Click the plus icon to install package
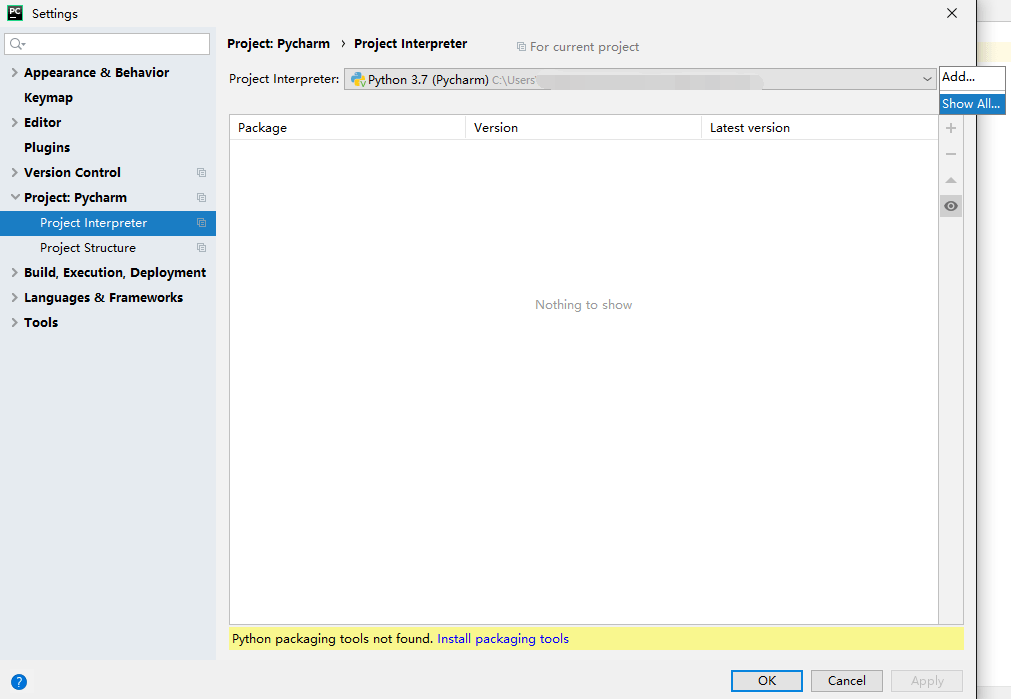 tap(951, 128)
